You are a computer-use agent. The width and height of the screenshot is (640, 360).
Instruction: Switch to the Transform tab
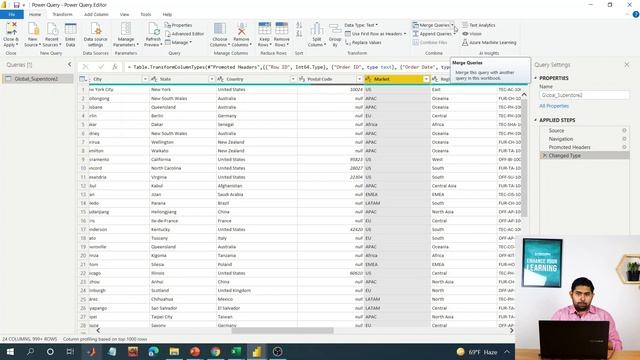pyautogui.click(x=62, y=14)
